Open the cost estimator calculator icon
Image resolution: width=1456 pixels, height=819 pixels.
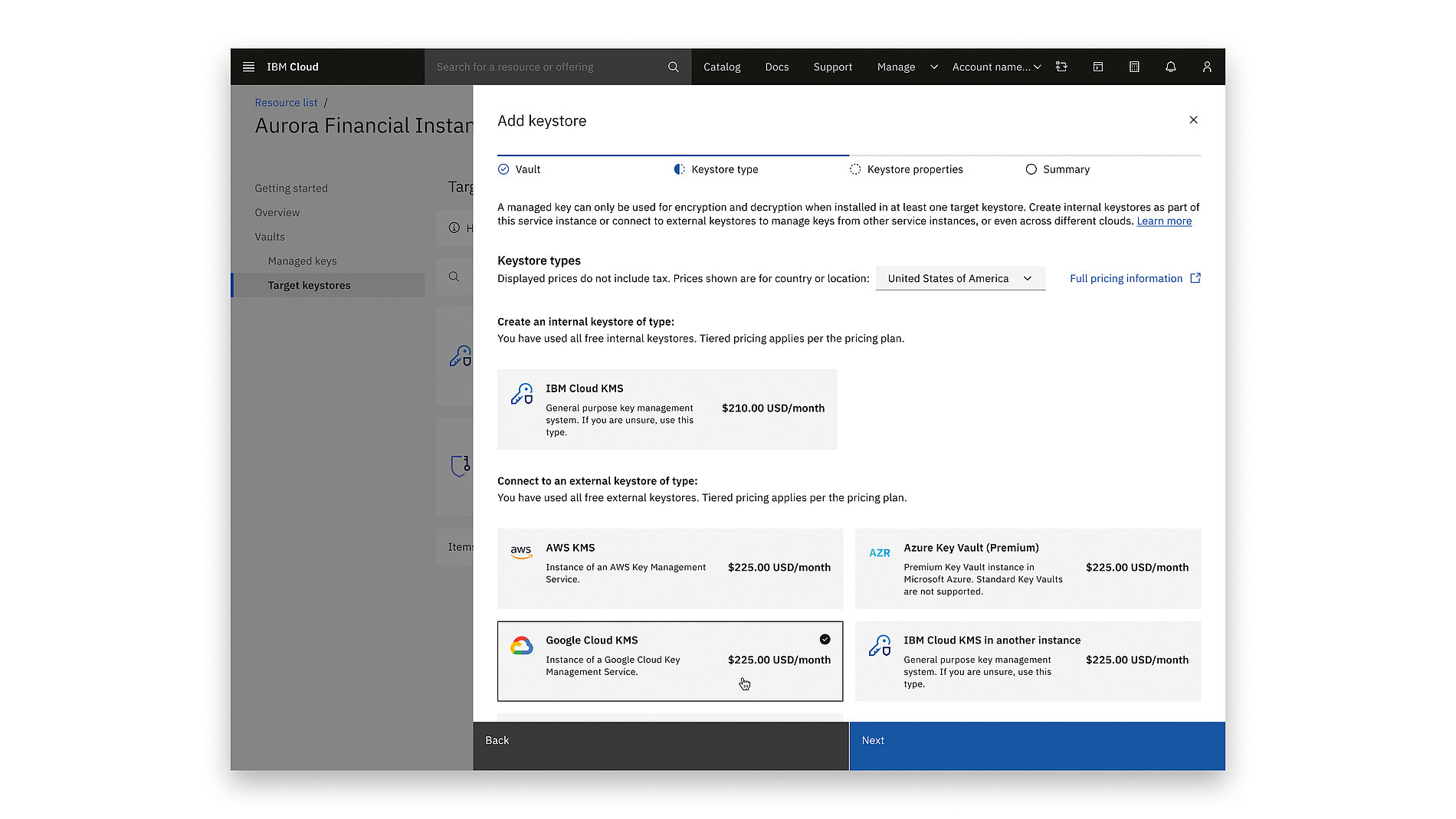pyautogui.click(x=1134, y=67)
